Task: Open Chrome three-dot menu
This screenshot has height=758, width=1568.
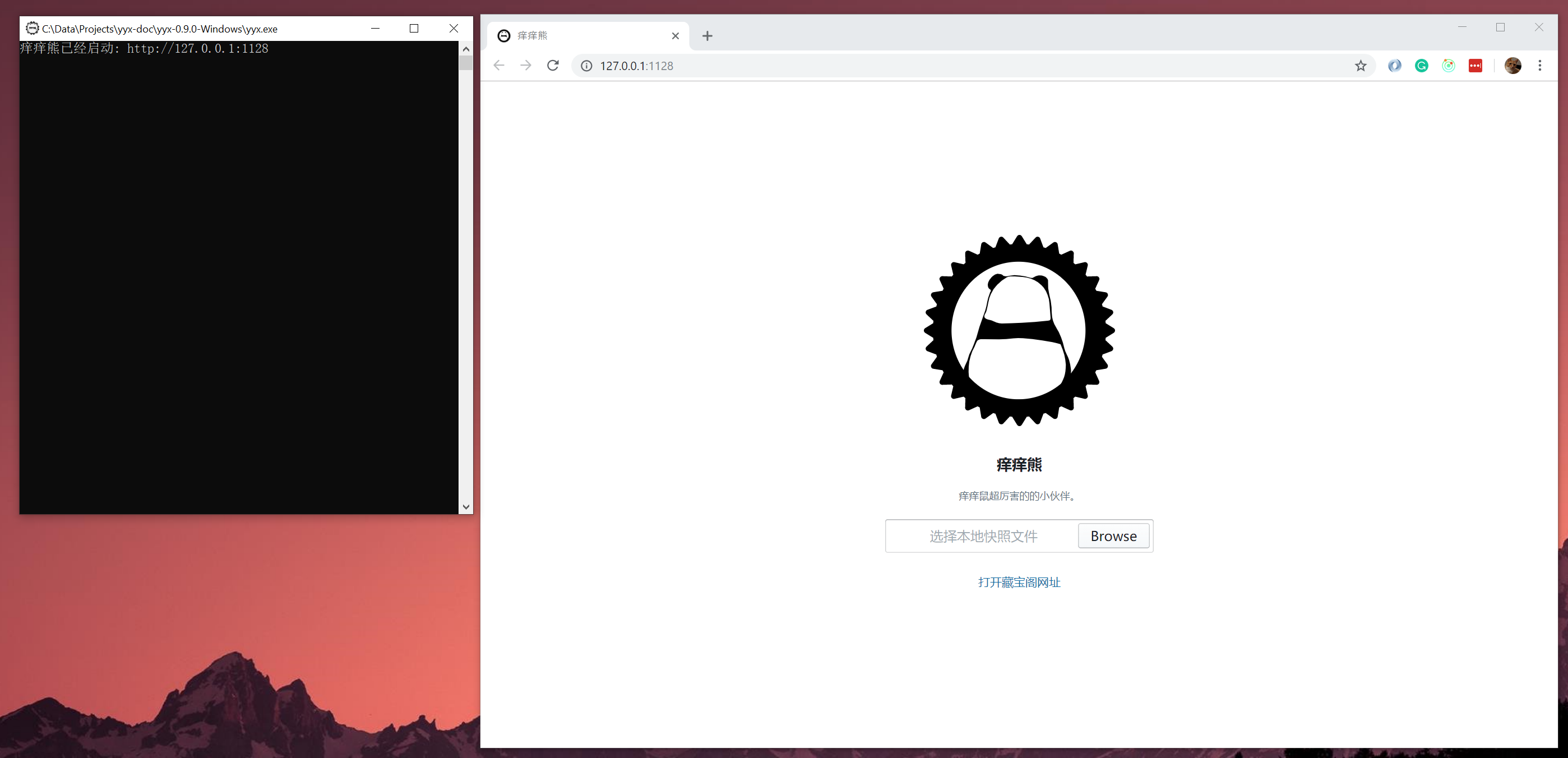Action: tap(1540, 66)
